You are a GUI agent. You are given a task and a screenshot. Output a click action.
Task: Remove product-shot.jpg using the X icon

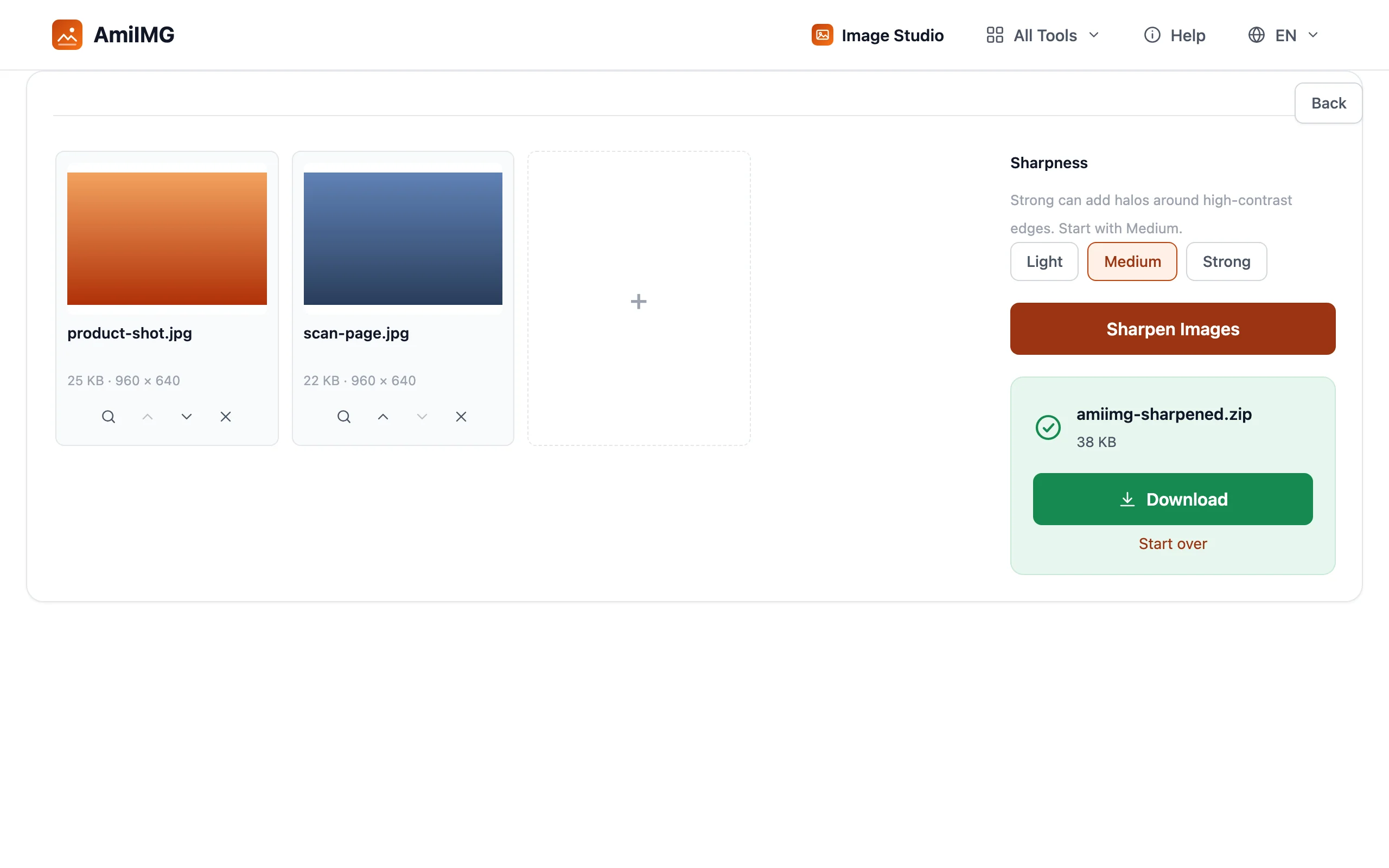[226, 417]
